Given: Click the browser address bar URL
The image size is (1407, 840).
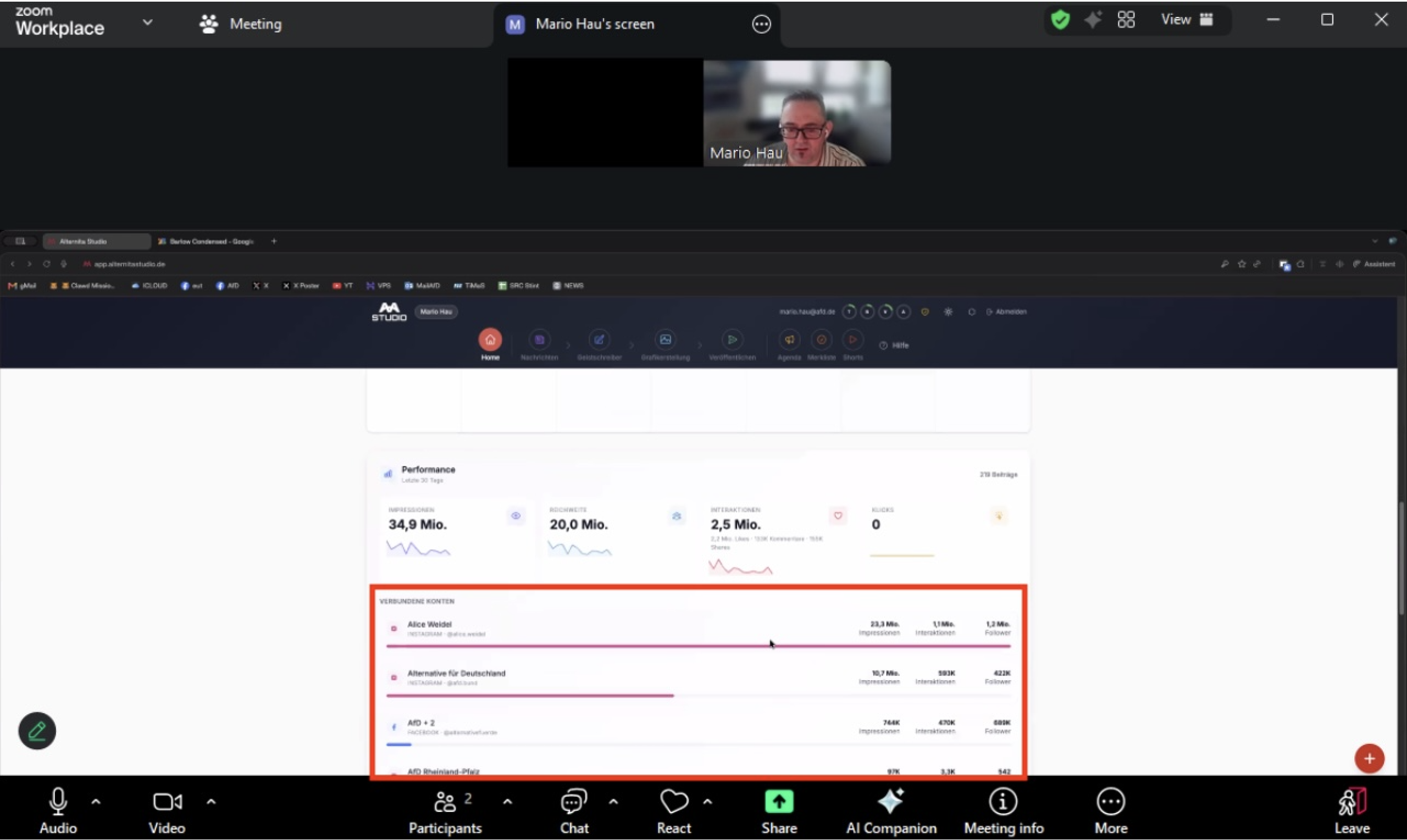Looking at the screenshot, I should (130, 264).
